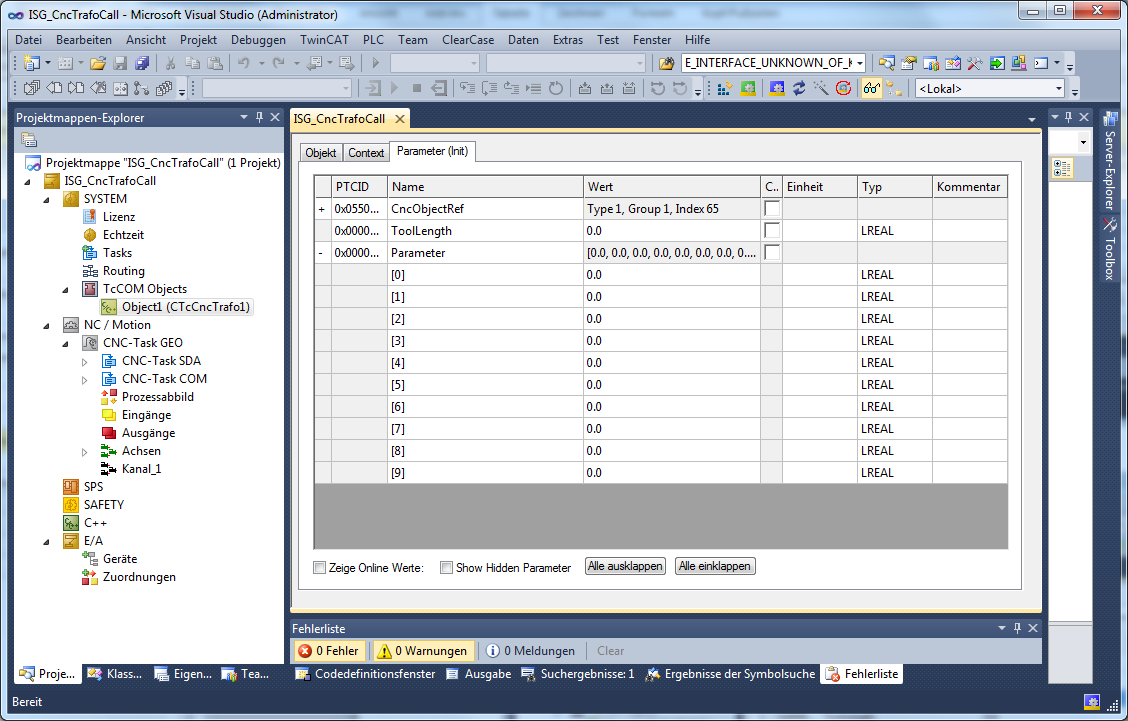This screenshot has height=721, width=1128.
Task: Close the ISG_CncTrafoCall document tab
Action: point(400,119)
